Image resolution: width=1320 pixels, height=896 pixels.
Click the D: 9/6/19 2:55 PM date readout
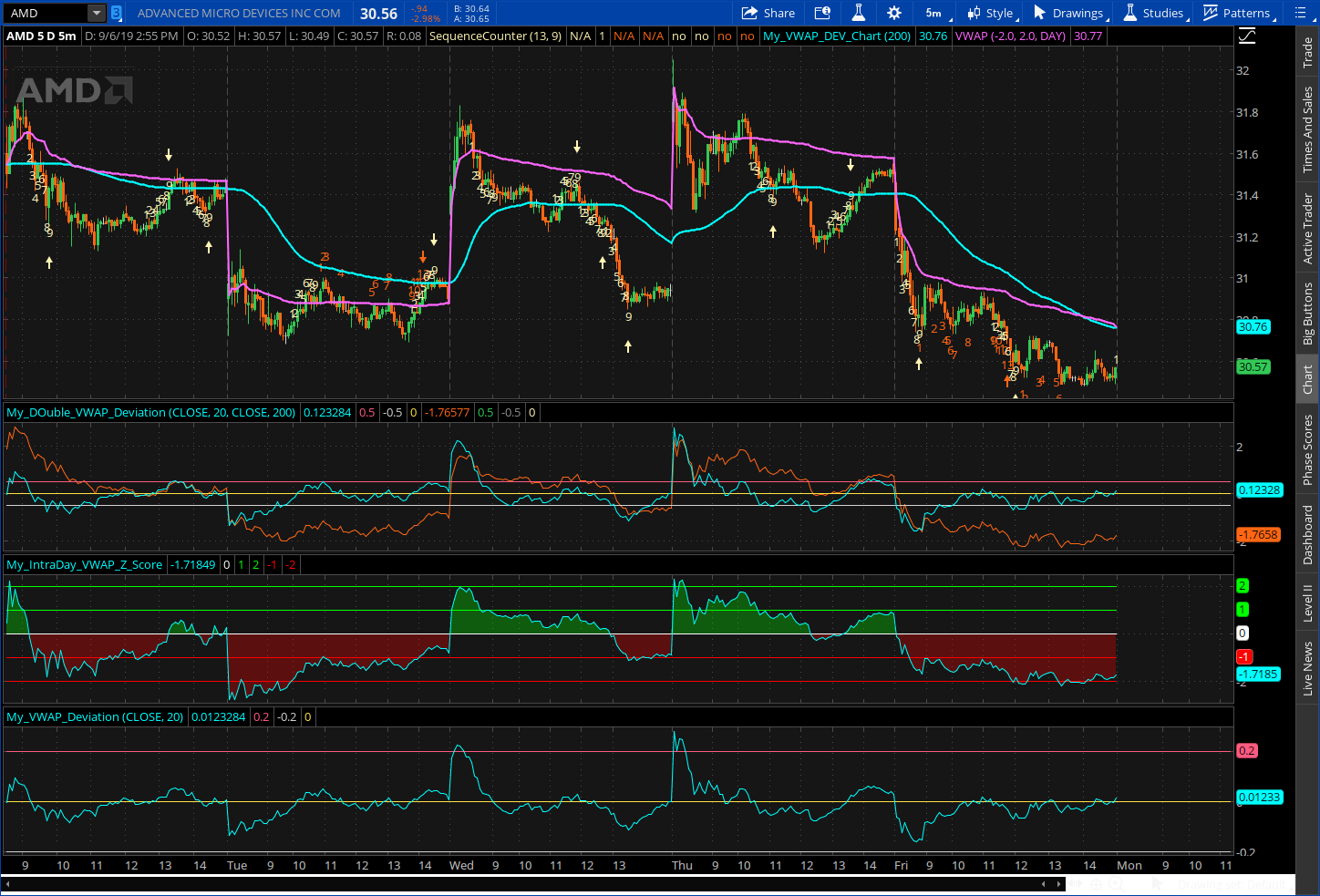[x=131, y=36]
